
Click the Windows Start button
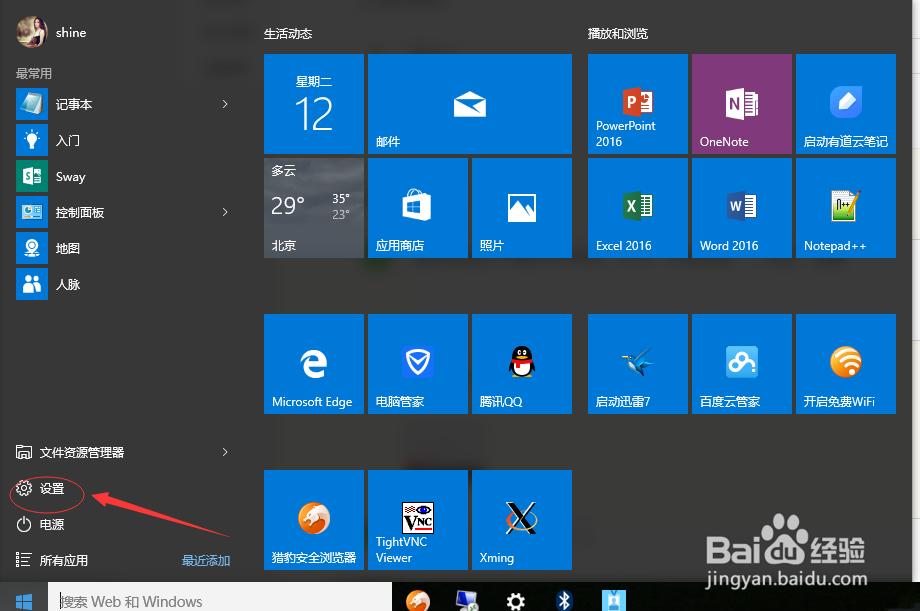click(x=23, y=599)
